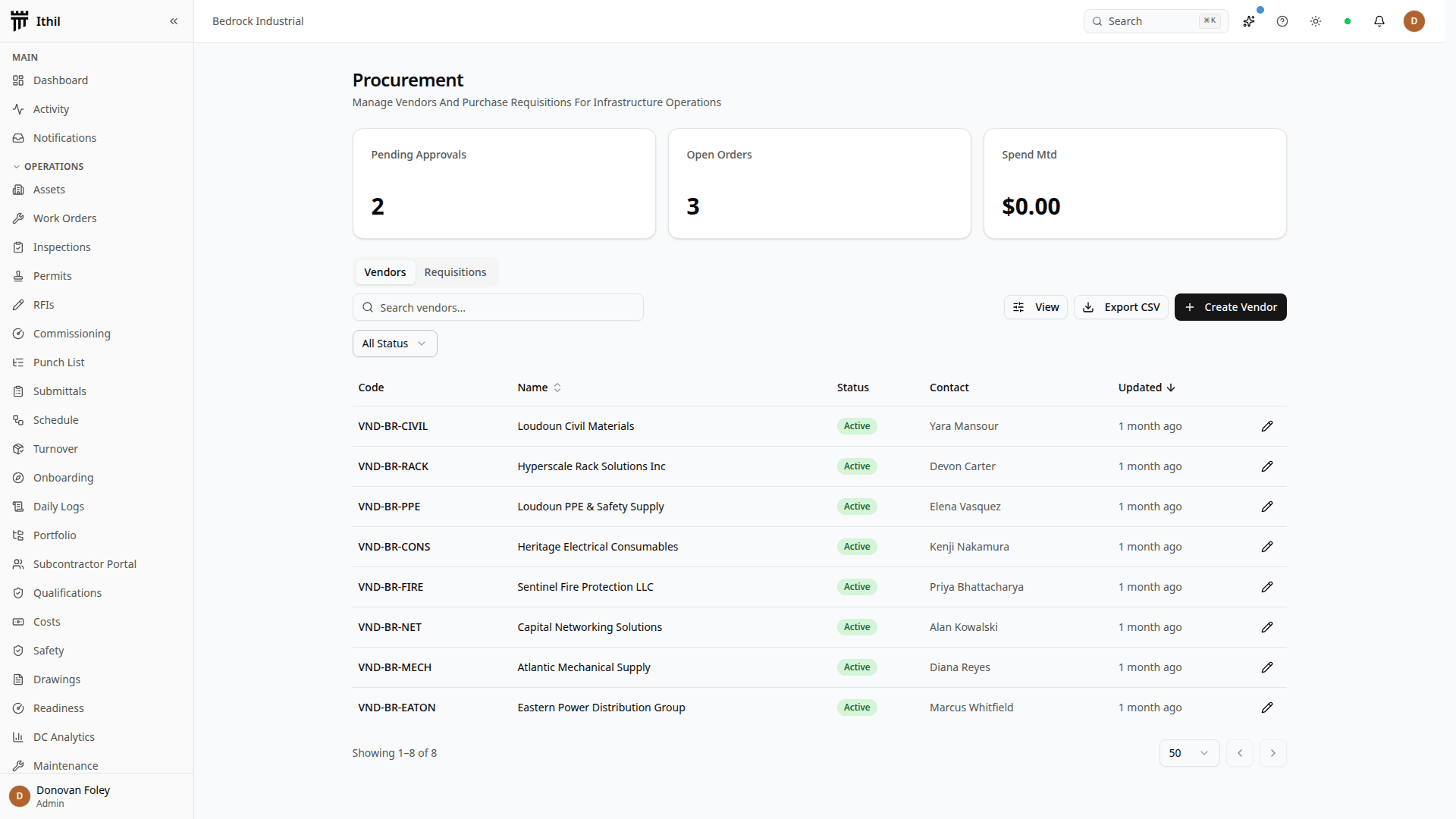Sort the table by Name column
This screenshot has width=1456, height=819.
[539, 388]
